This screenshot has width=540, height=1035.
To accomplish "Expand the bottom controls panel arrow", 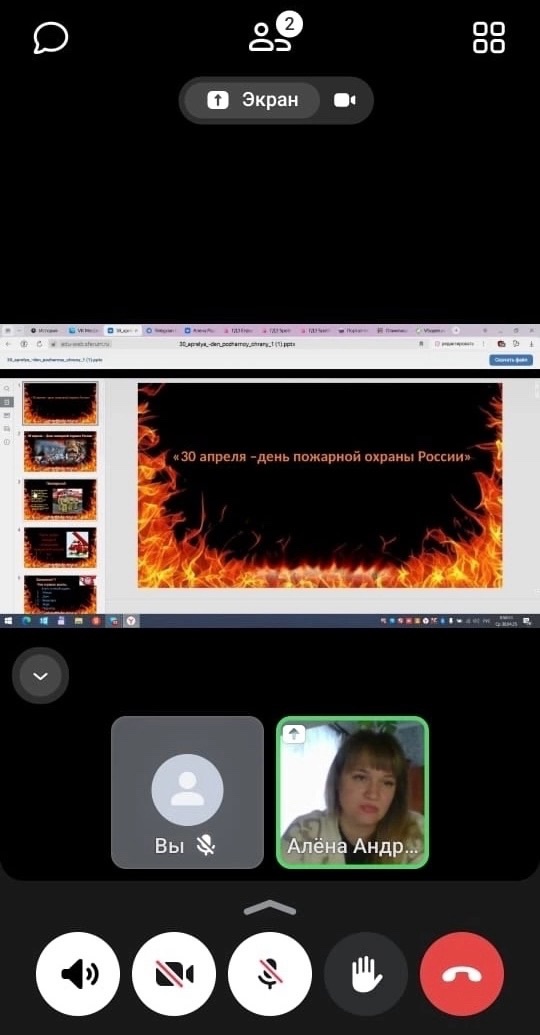I will click(x=269, y=908).
